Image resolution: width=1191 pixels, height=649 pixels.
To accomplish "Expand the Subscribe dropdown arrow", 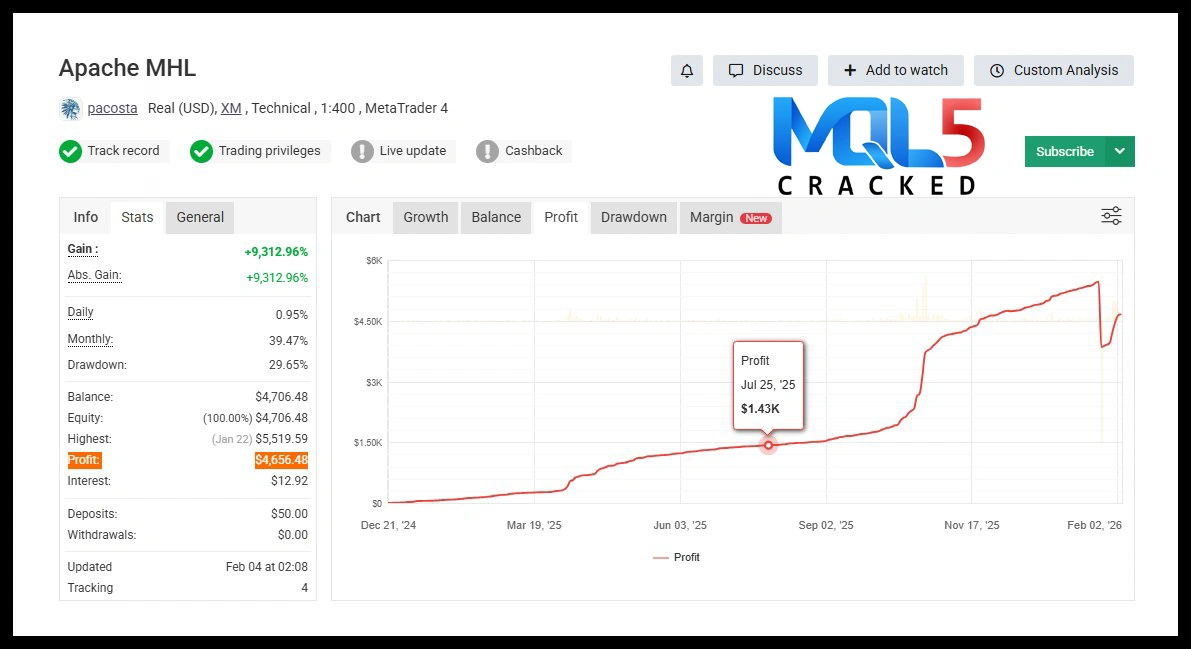I will click(1119, 151).
